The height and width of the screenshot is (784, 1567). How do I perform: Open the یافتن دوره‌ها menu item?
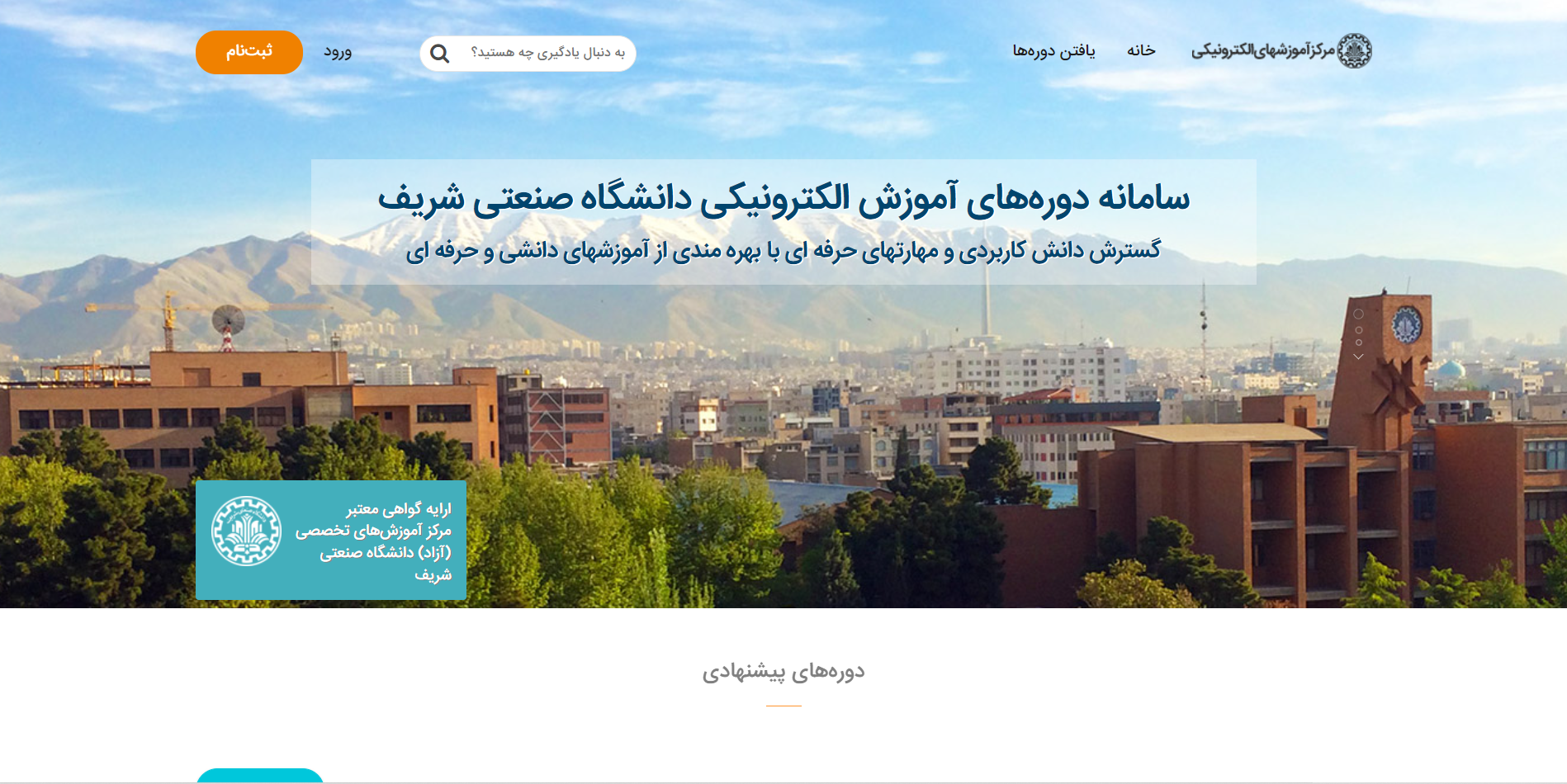pos(1054,51)
